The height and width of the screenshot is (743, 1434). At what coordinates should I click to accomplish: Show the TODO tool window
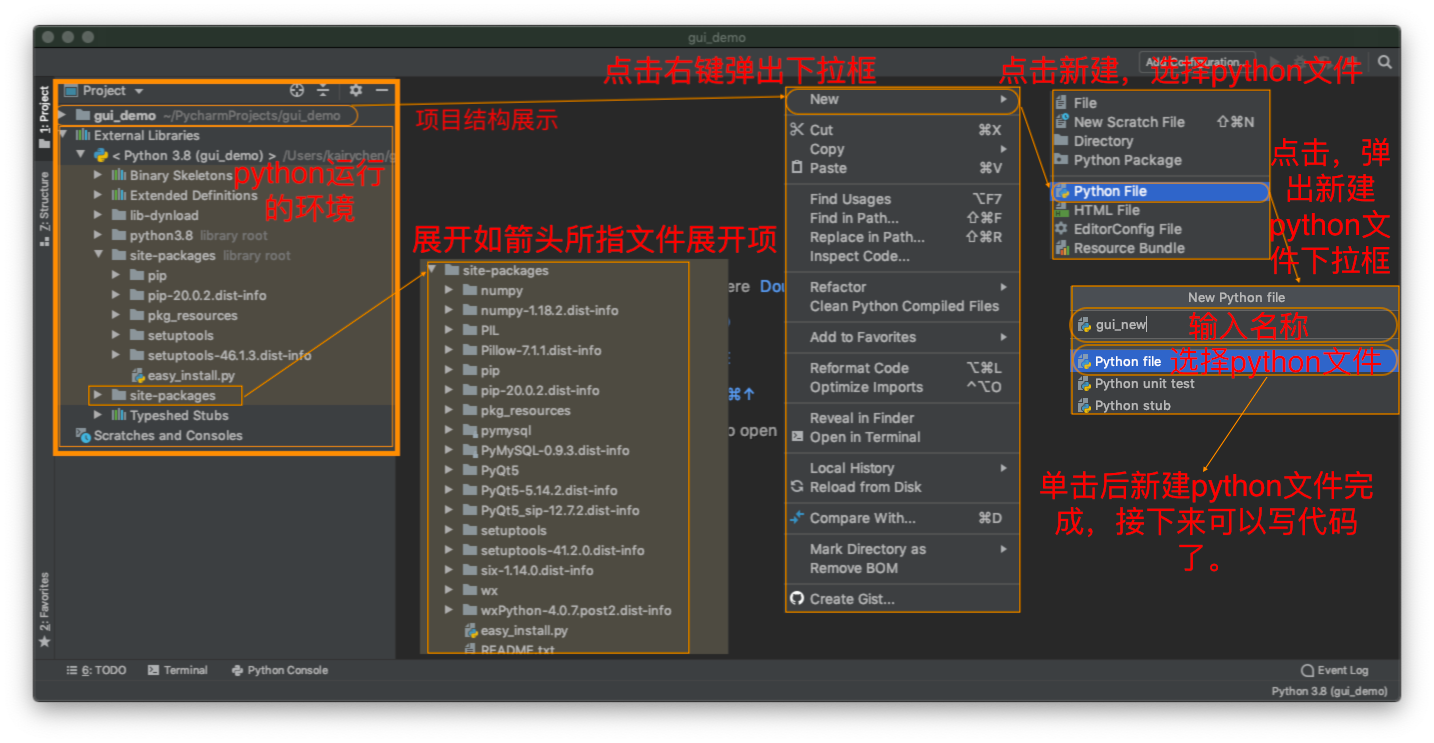(96, 670)
